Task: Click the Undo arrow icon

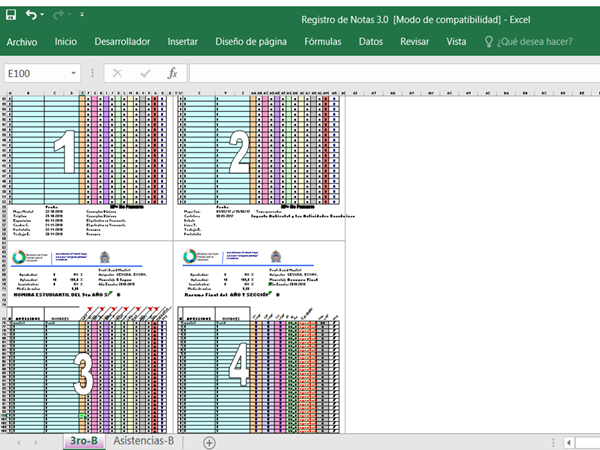Action: pyautogui.click(x=33, y=16)
